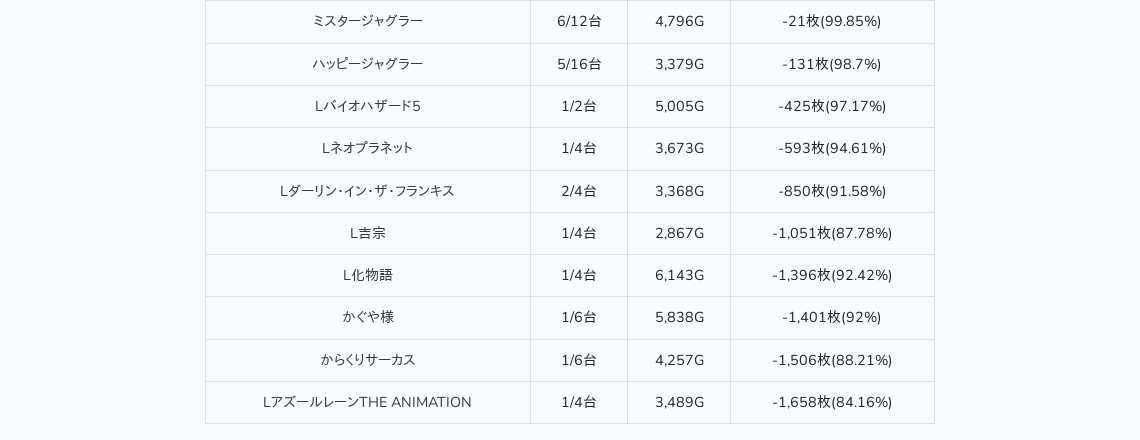Click the L化物語 machine name
Image resolution: width=1140 pixels, height=440 pixels.
367,275
